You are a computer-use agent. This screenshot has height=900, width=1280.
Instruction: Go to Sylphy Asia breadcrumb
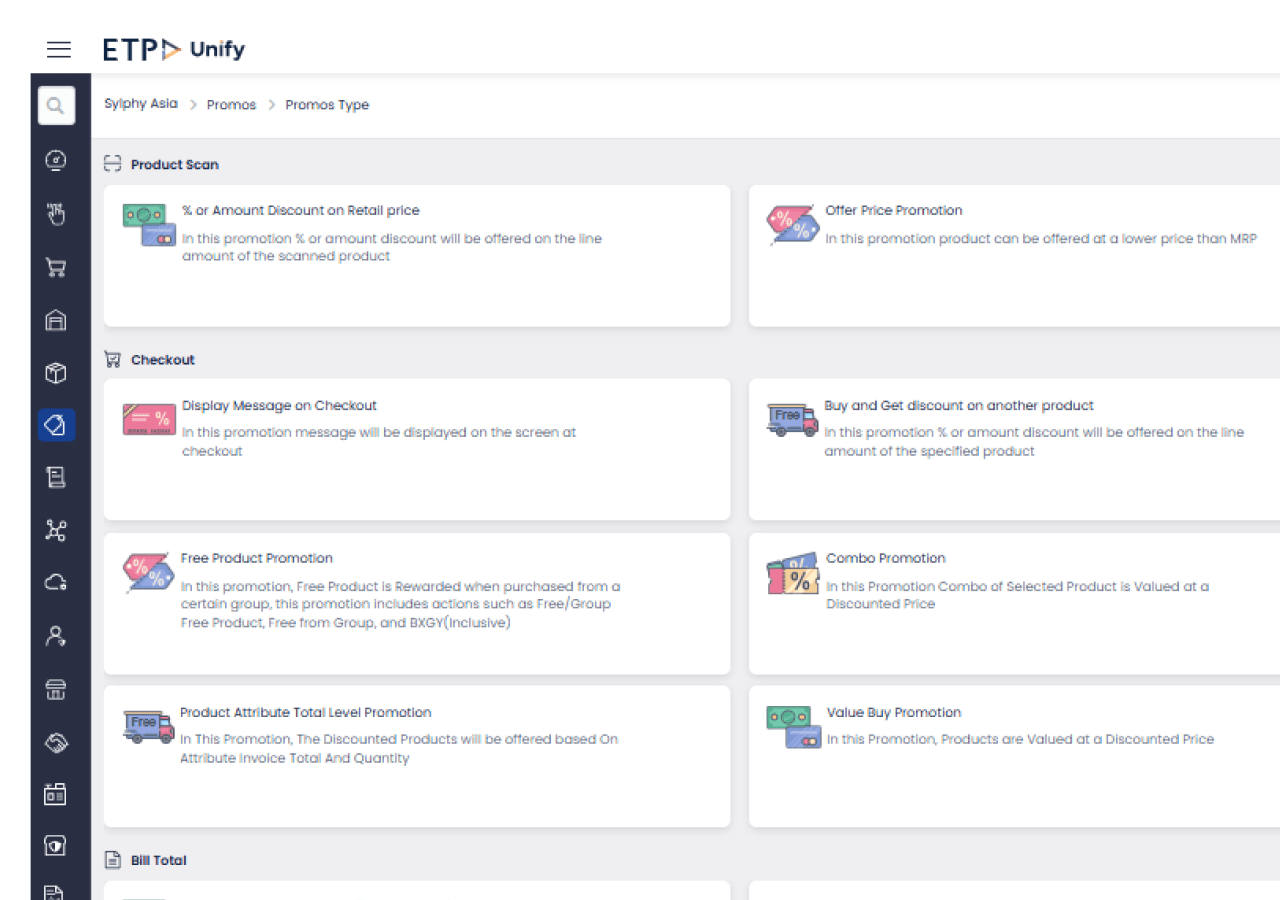(140, 104)
